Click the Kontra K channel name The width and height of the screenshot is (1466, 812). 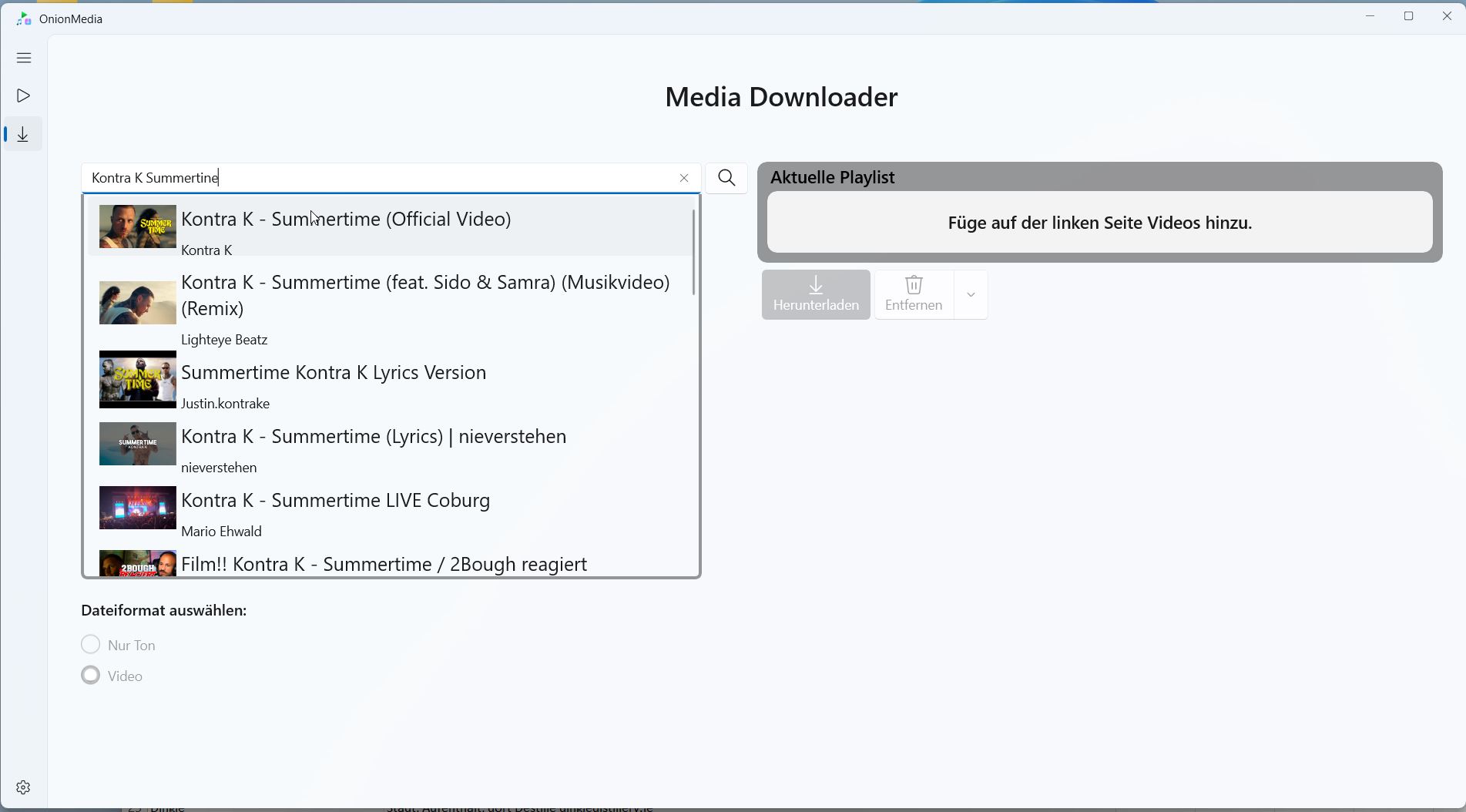[x=206, y=250]
